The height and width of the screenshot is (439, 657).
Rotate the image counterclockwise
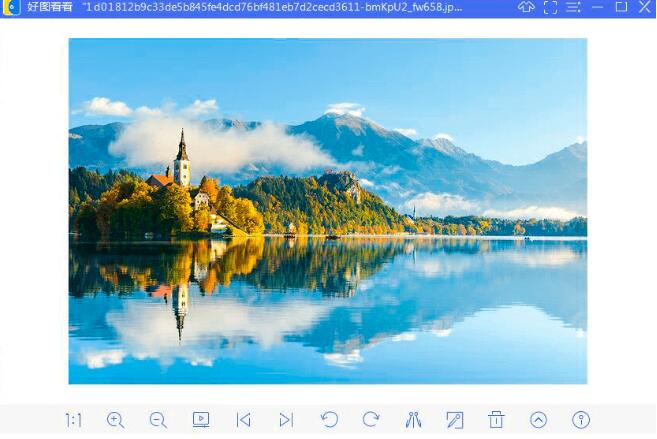(x=329, y=420)
